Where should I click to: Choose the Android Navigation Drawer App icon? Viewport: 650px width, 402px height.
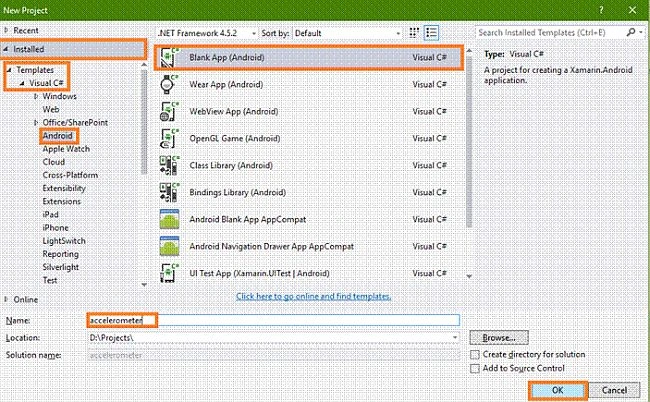[169, 246]
